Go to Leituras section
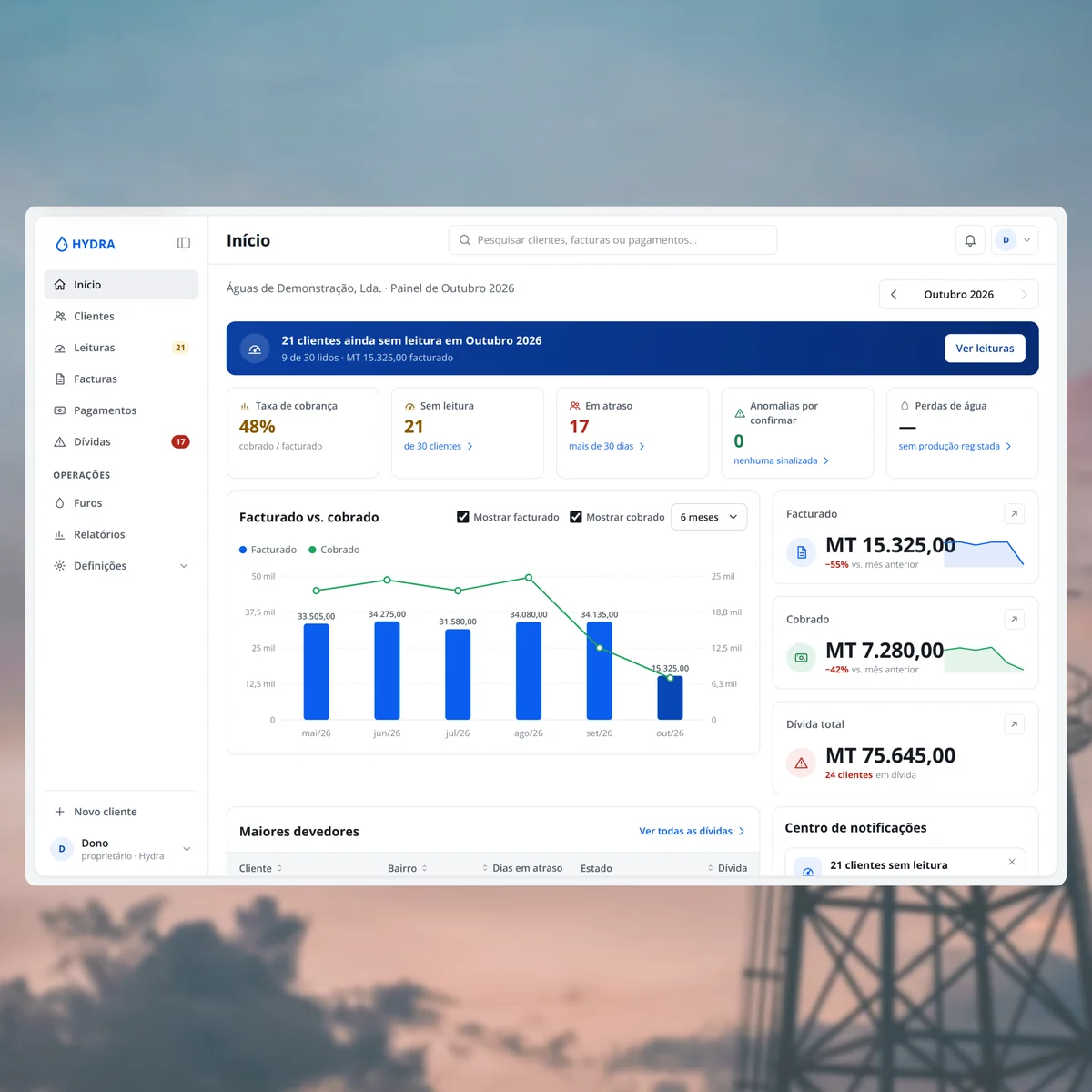The width and height of the screenshot is (1092, 1092). click(x=121, y=348)
